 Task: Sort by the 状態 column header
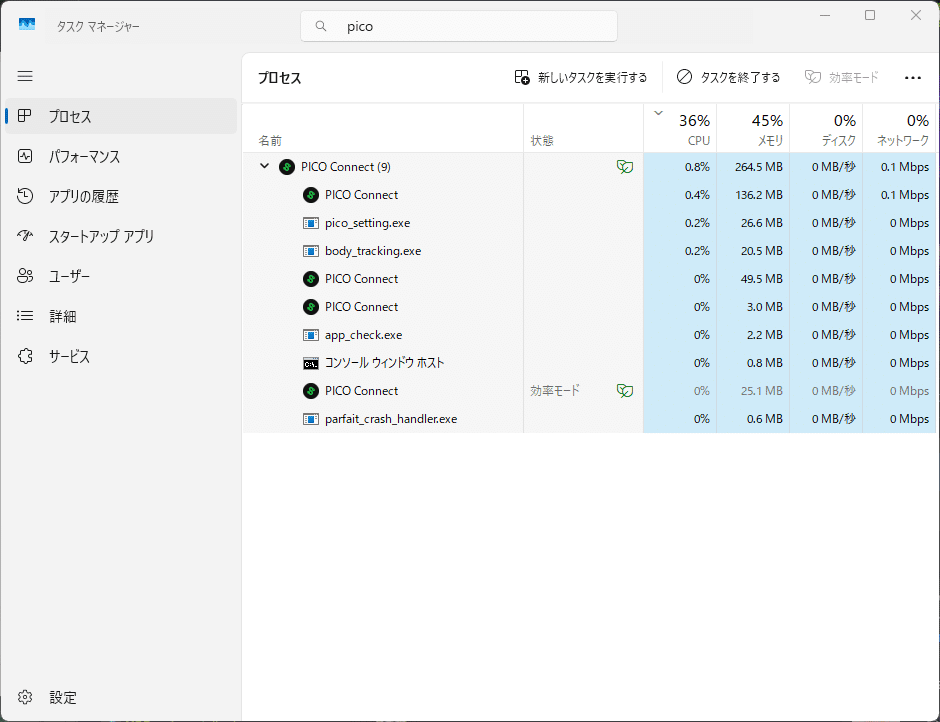pyautogui.click(x=583, y=128)
